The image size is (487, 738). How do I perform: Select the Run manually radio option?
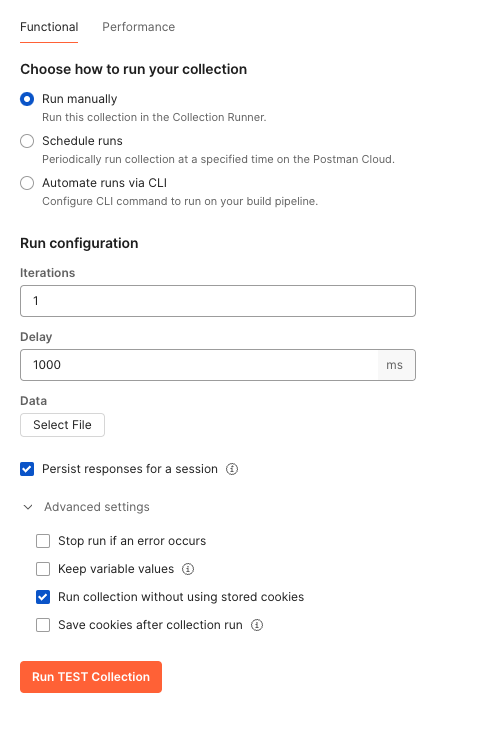tap(27, 99)
